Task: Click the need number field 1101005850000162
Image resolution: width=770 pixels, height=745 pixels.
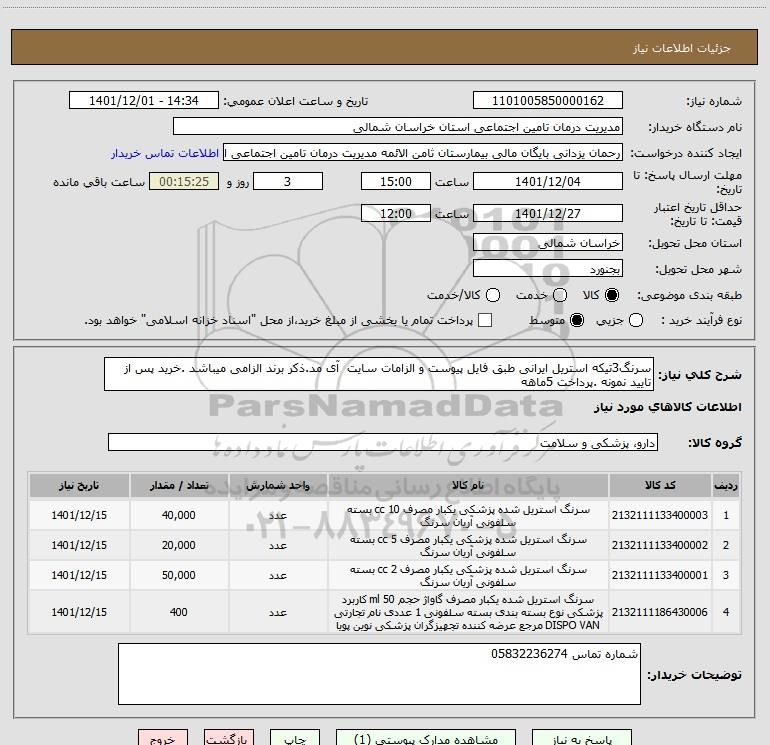Action: [x=548, y=101]
